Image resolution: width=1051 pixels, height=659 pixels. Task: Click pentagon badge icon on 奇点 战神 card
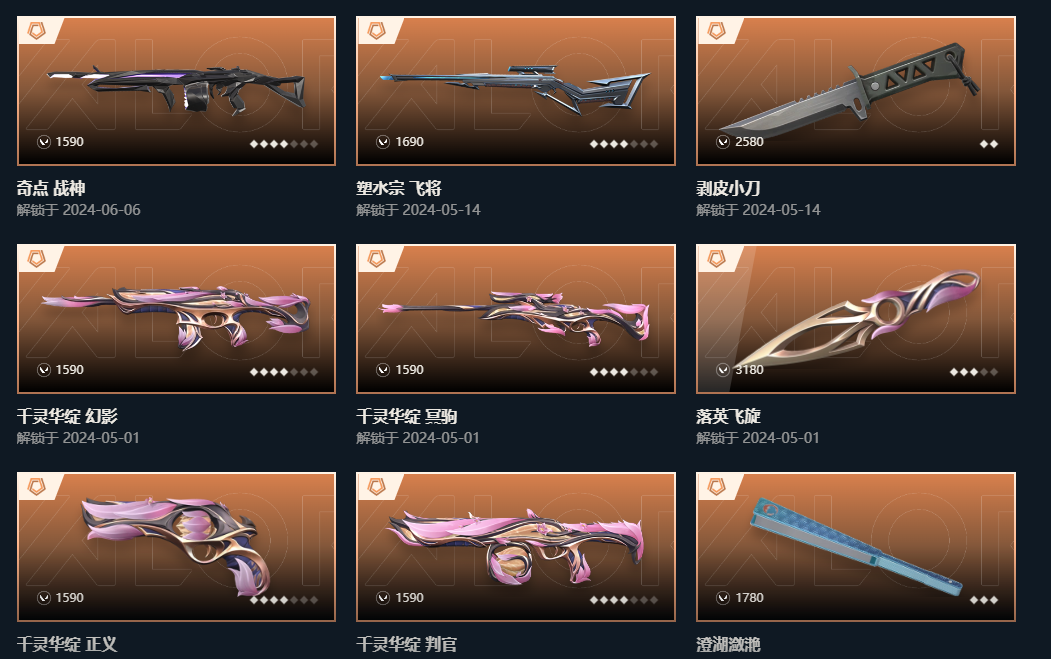click(36, 31)
